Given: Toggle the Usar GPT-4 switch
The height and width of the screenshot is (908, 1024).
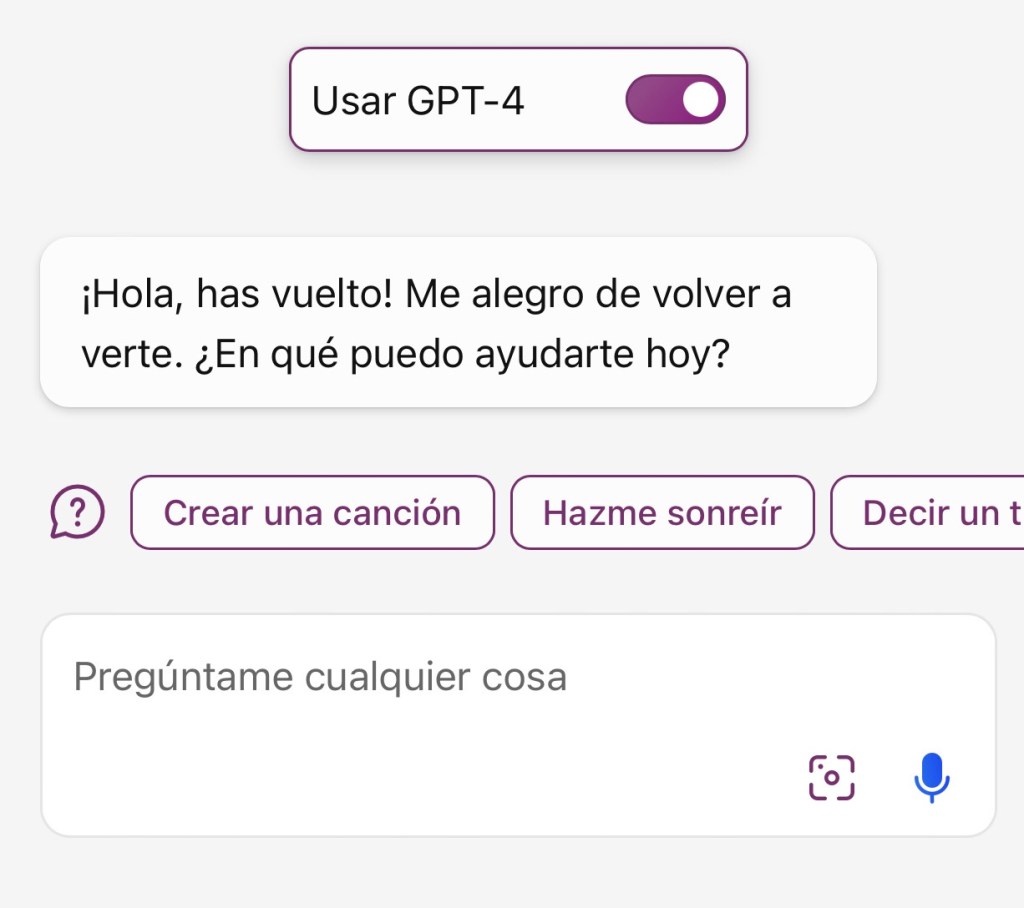Looking at the screenshot, I should coord(675,100).
